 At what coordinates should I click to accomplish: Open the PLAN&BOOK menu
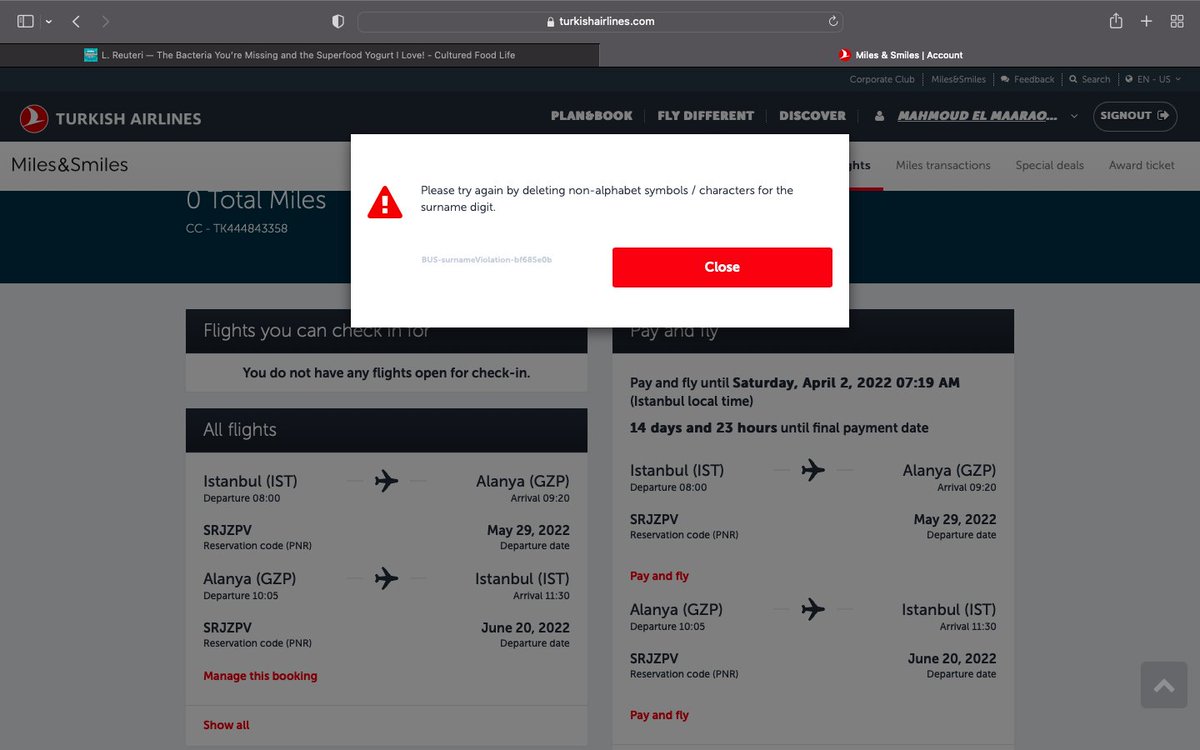[592, 116]
